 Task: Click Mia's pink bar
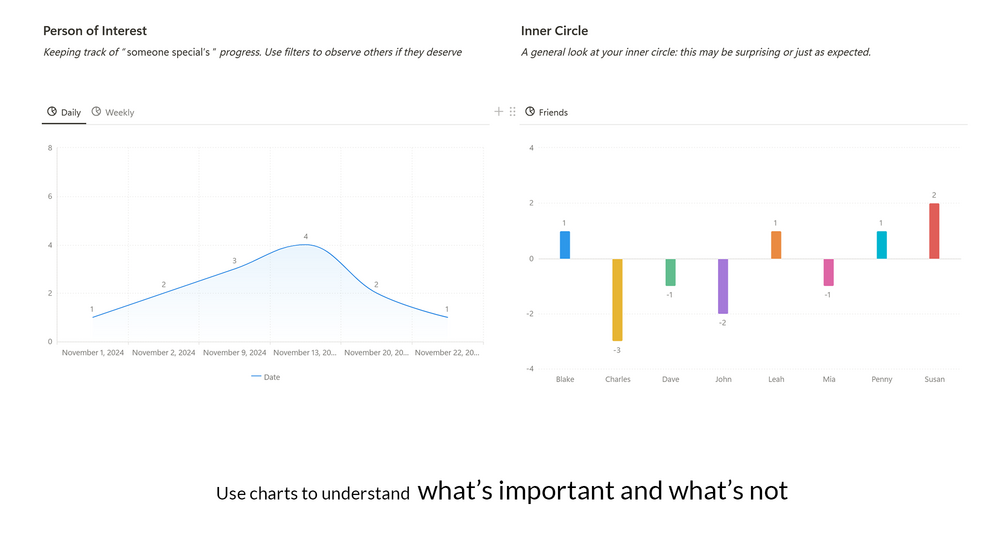point(828,272)
